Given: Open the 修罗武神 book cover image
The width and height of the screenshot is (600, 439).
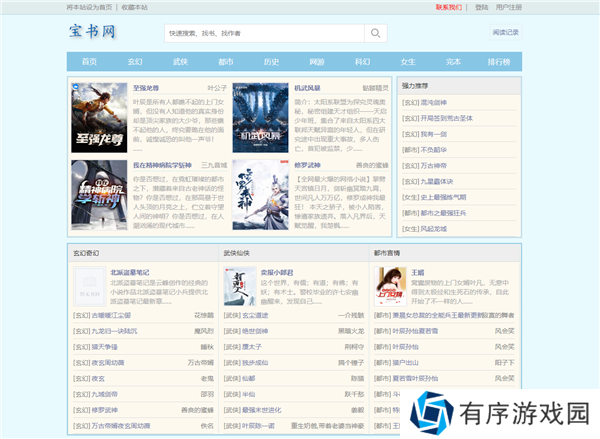Looking at the screenshot, I should pos(261,195).
